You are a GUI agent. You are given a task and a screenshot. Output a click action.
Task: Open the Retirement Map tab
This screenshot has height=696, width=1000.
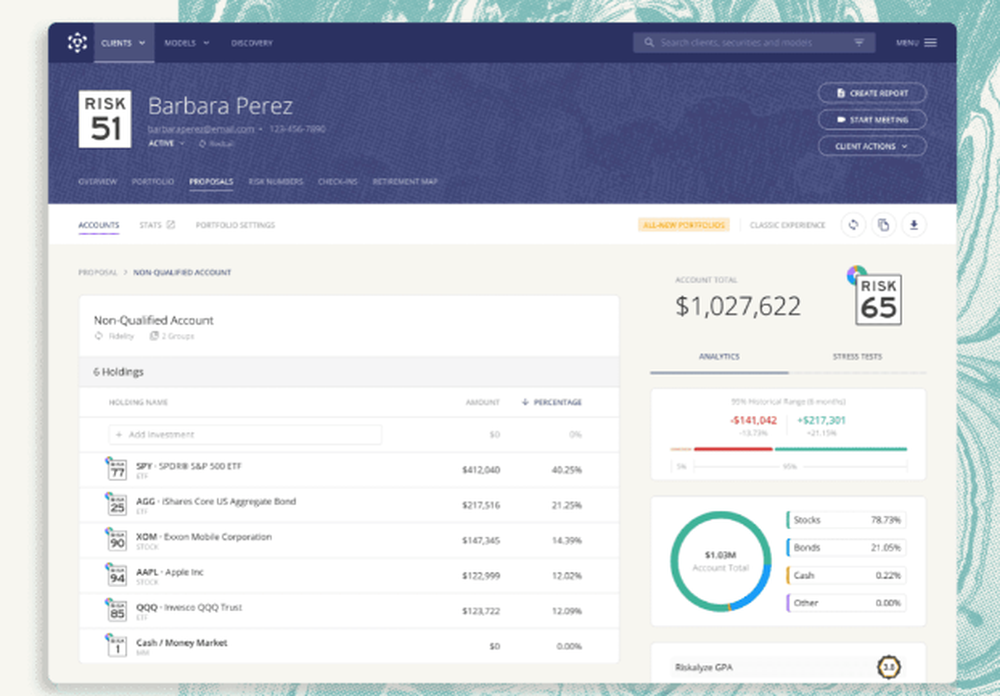click(405, 182)
